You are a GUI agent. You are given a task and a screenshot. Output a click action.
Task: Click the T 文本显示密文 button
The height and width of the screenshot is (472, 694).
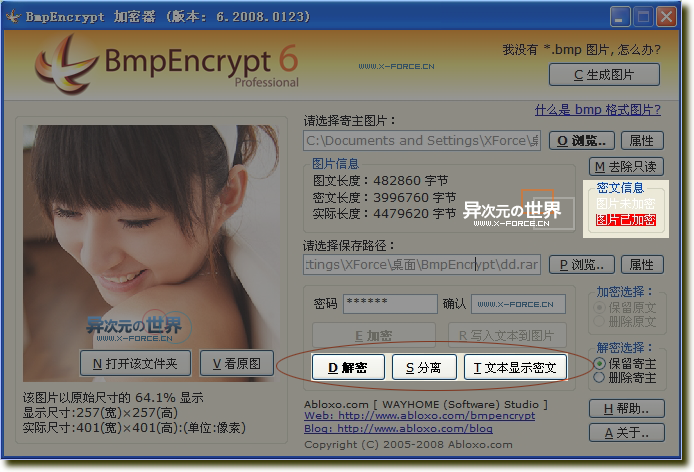515,367
